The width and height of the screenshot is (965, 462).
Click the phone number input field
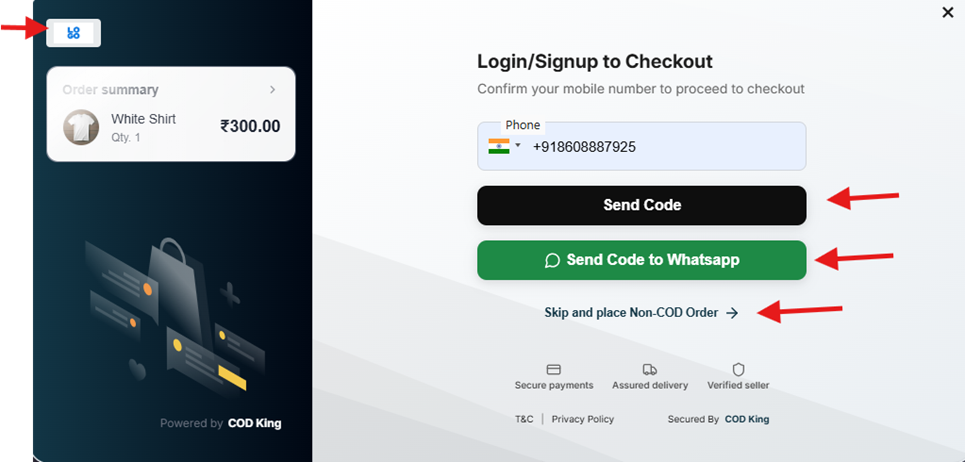tap(660, 147)
